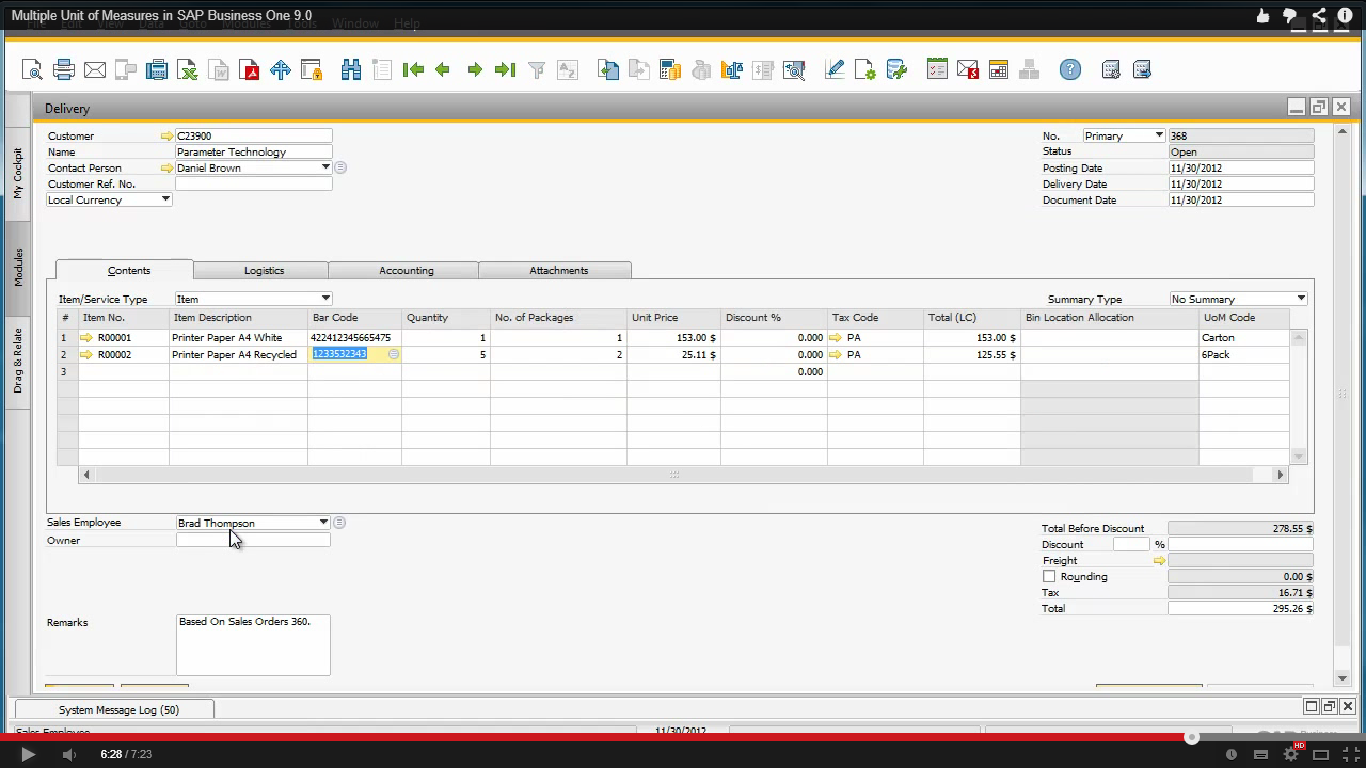Open the Item/Service Type dropdown
This screenshot has height=768, width=1366.
coord(326,299)
